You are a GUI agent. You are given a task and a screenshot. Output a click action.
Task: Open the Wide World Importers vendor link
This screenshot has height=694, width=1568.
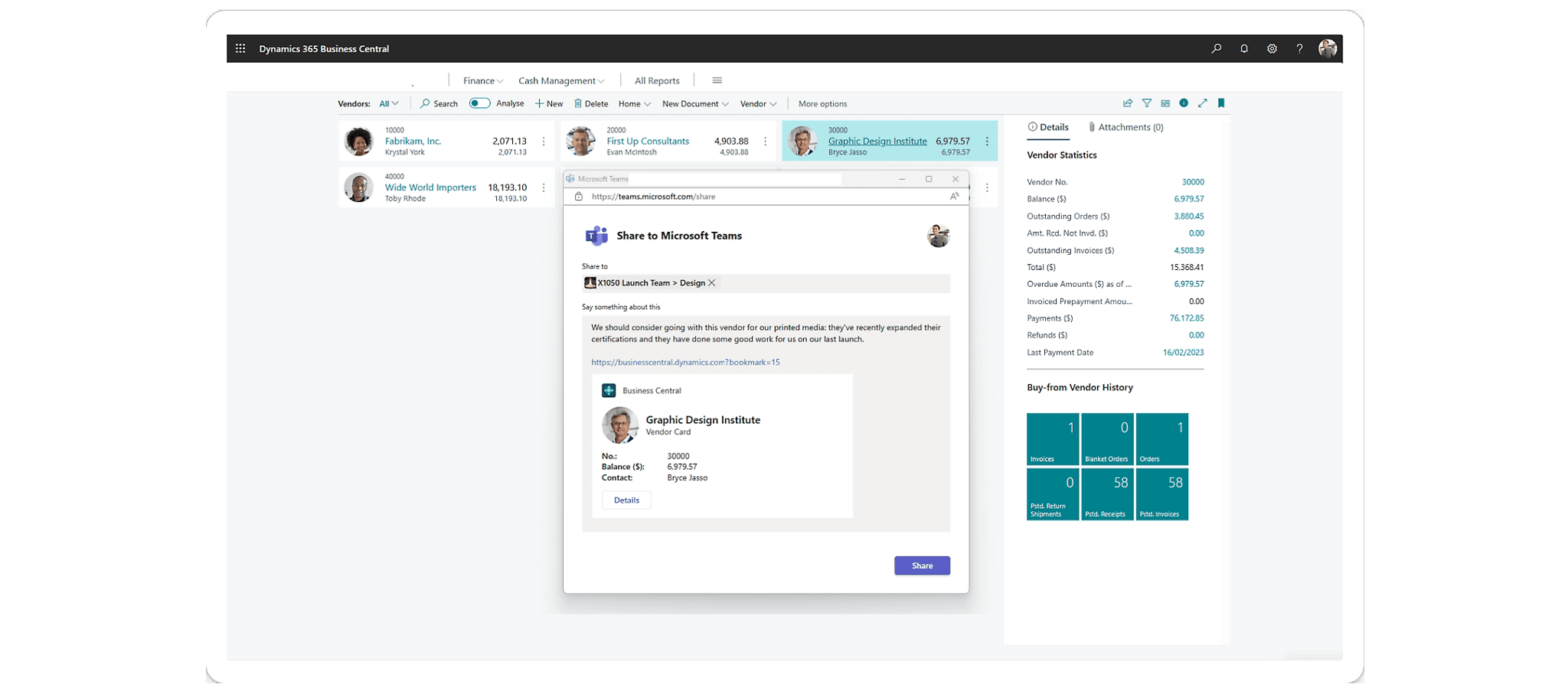(x=430, y=187)
